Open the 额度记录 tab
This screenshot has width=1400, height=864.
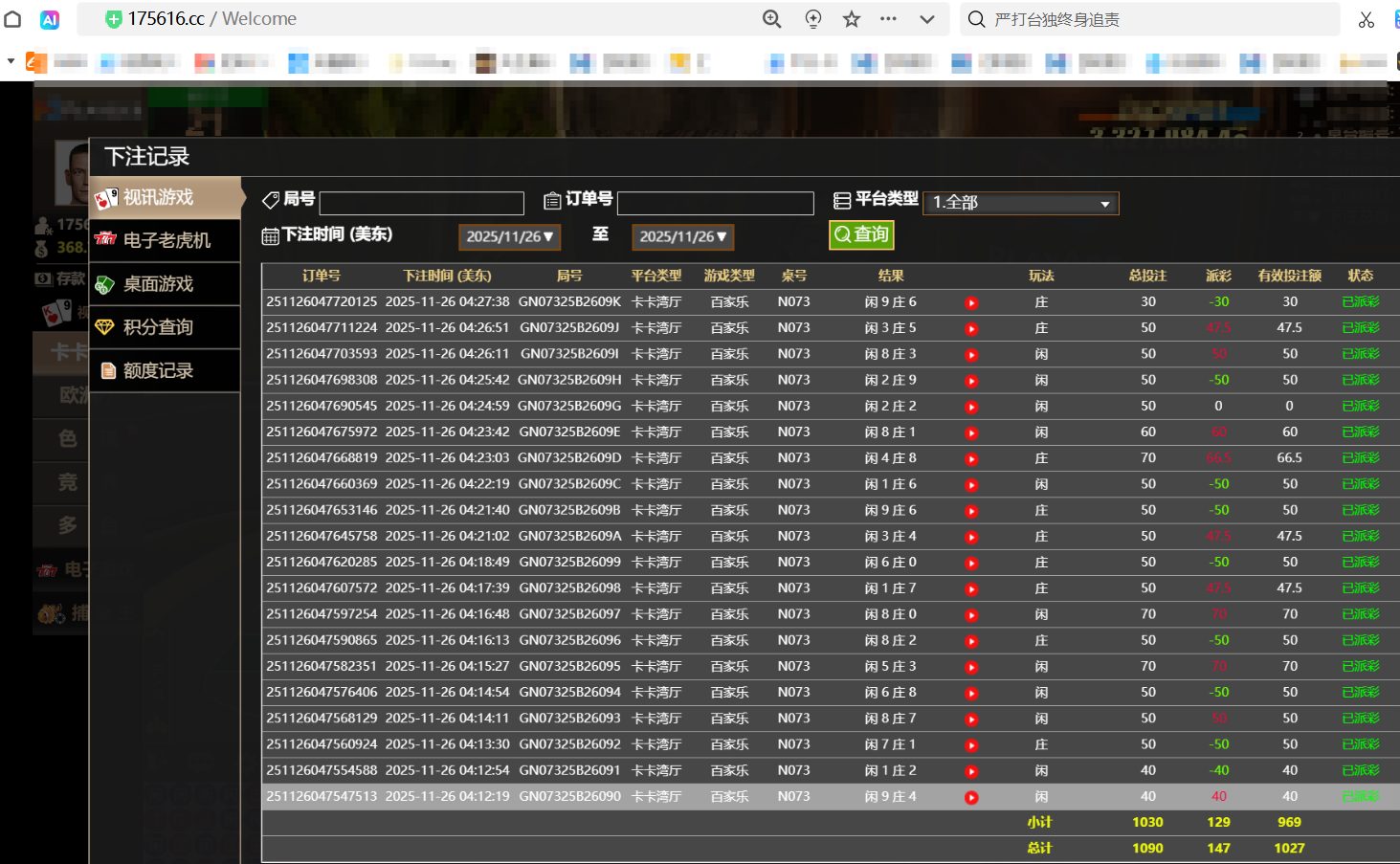coord(165,370)
